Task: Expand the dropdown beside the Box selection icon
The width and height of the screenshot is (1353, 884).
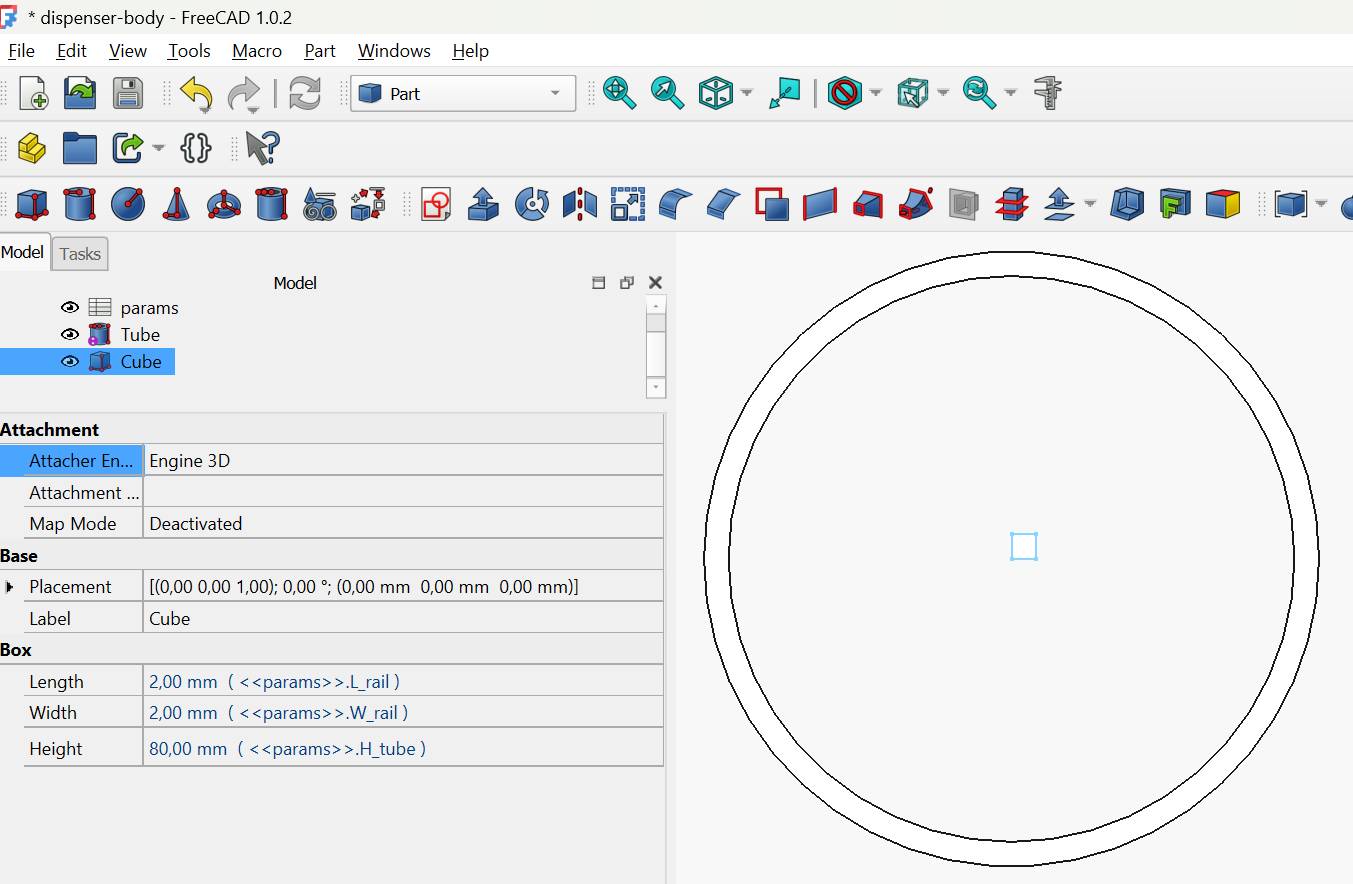Action: [943, 94]
